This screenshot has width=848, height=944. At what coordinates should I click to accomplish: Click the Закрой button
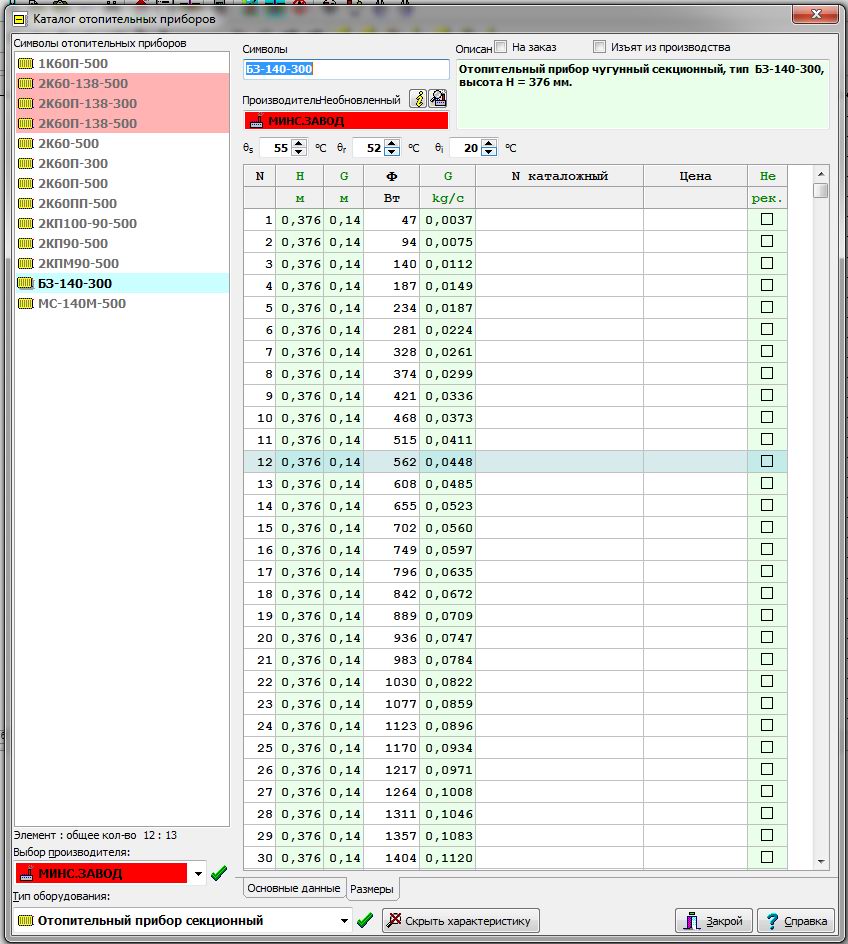(714, 921)
